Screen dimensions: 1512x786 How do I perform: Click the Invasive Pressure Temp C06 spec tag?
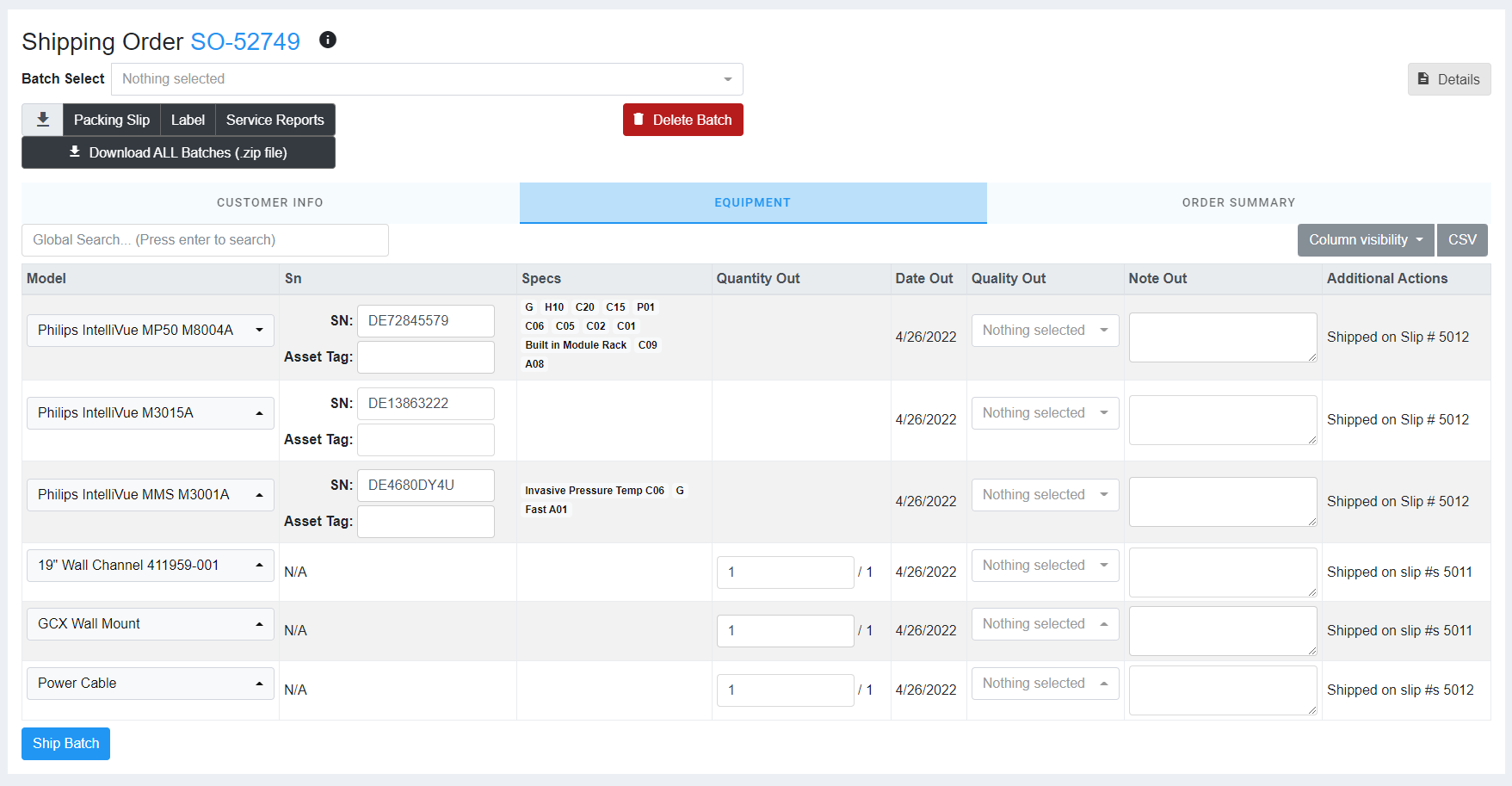tap(595, 491)
